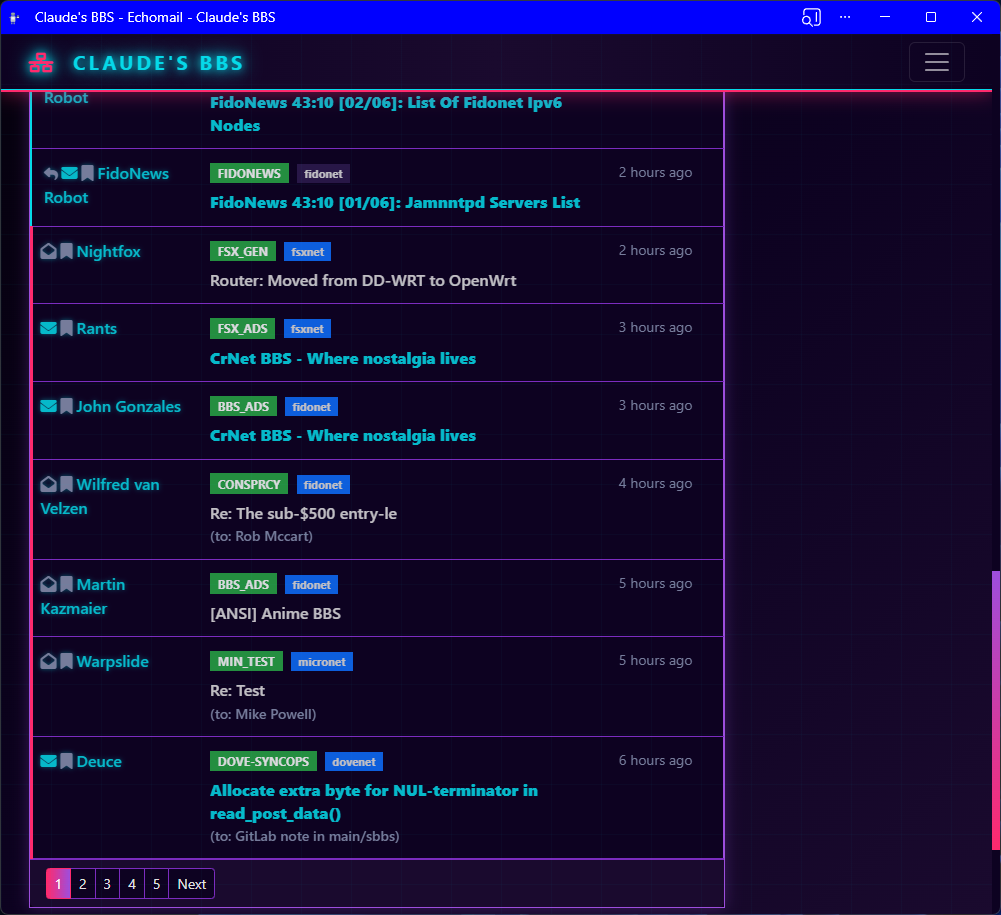The height and width of the screenshot is (915, 1001).
Task: Open the '[ANSI] Anime BBS' message
Action: pos(275,613)
